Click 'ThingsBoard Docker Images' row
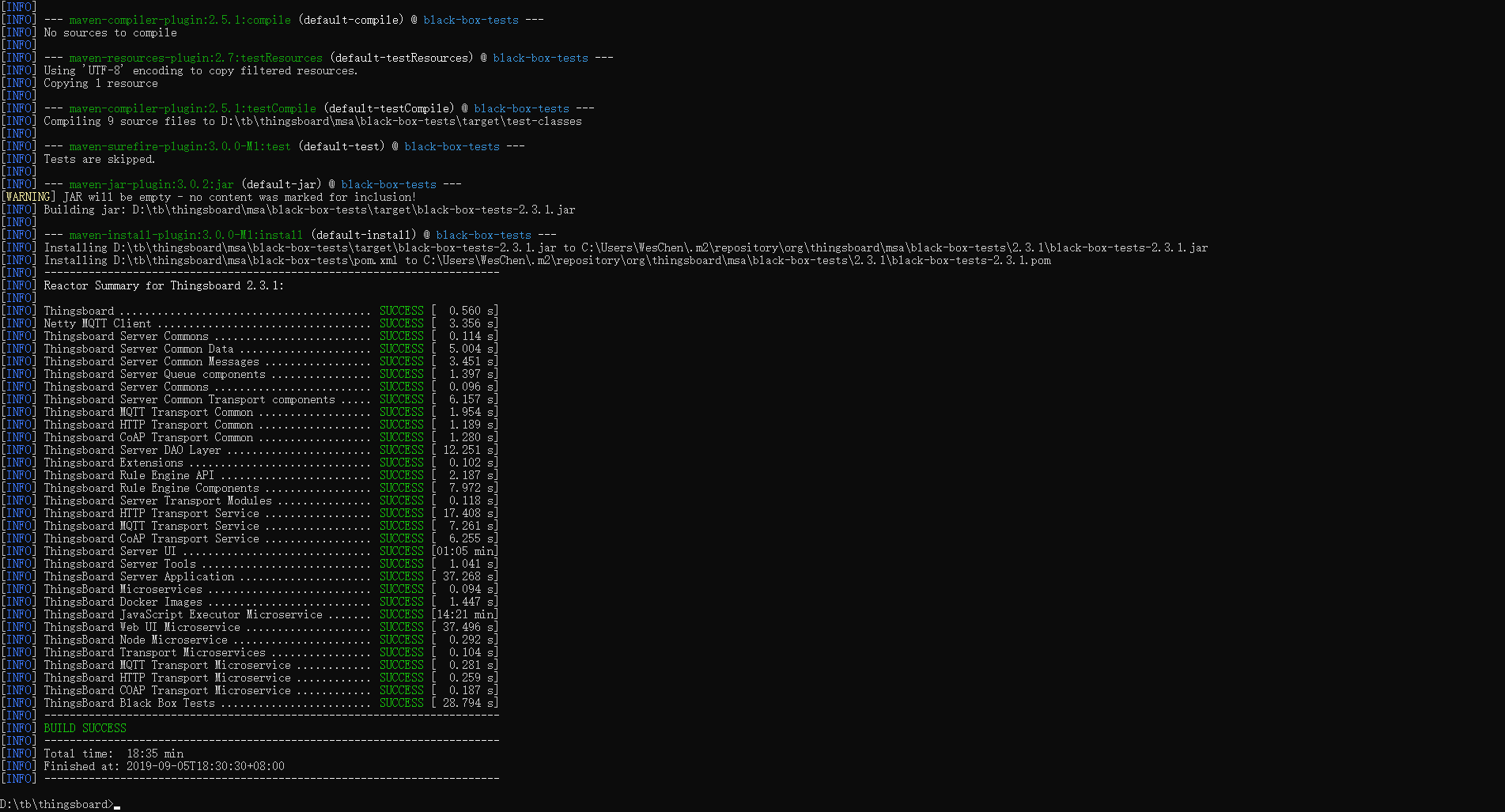The image size is (1505, 812). click(250, 602)
